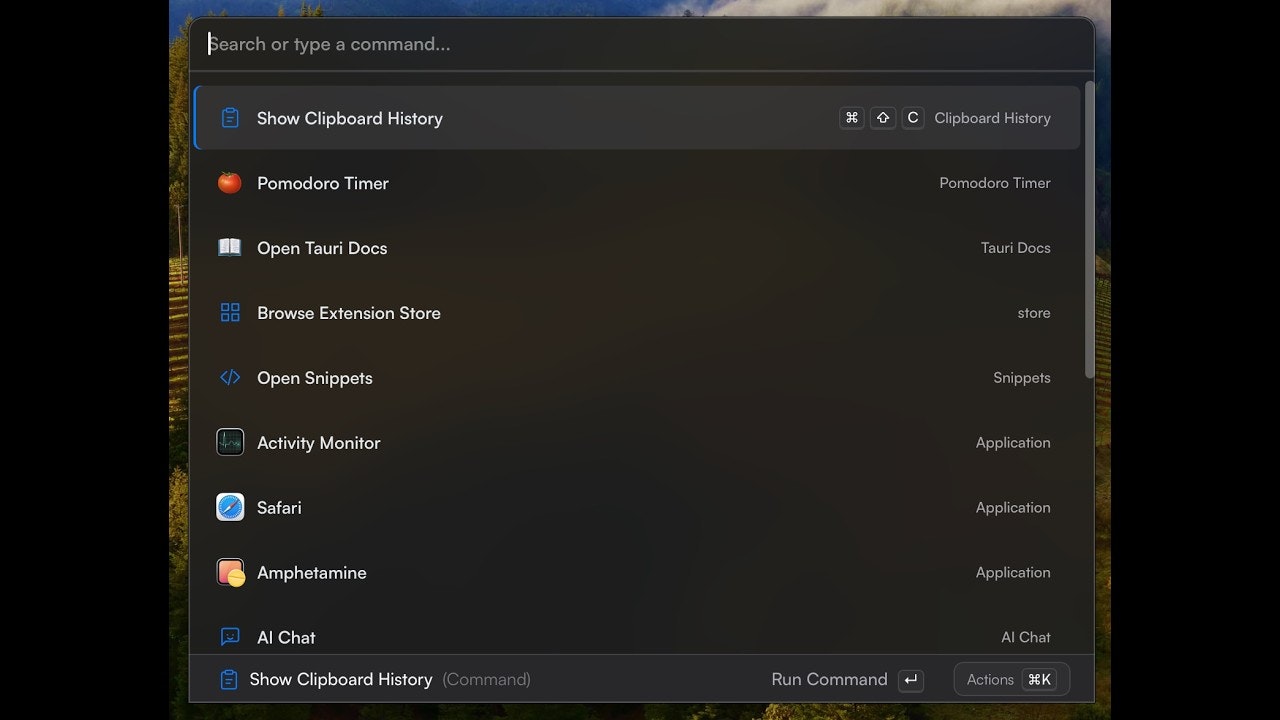The height and width of the screenshot is (720, 1280).
Task: Select Open Tauri Docs command
Action: (x=637, y=248)
